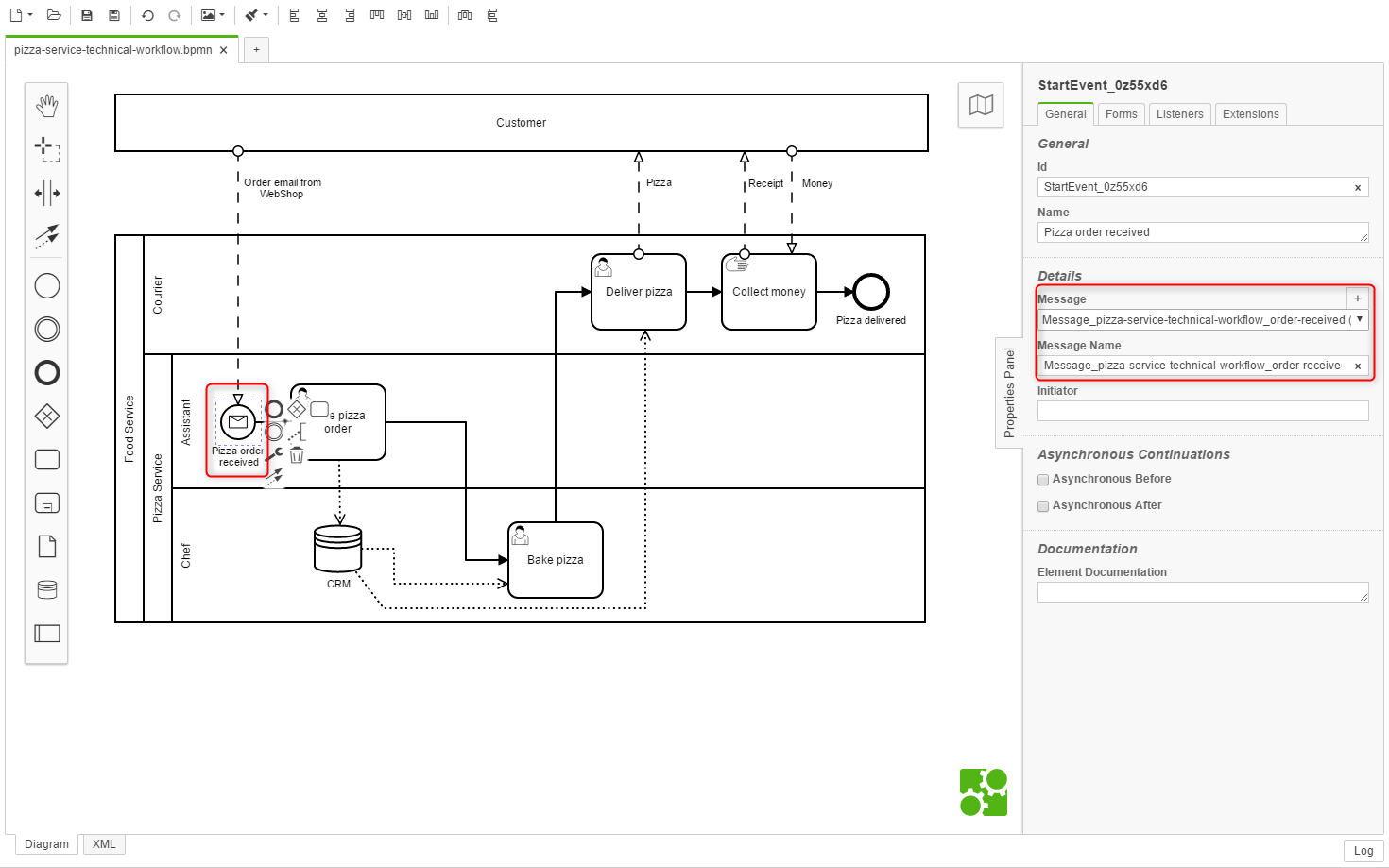
Task: Click the plus button to add Message
Action: pyautogui.click(x=1357, y=298)
